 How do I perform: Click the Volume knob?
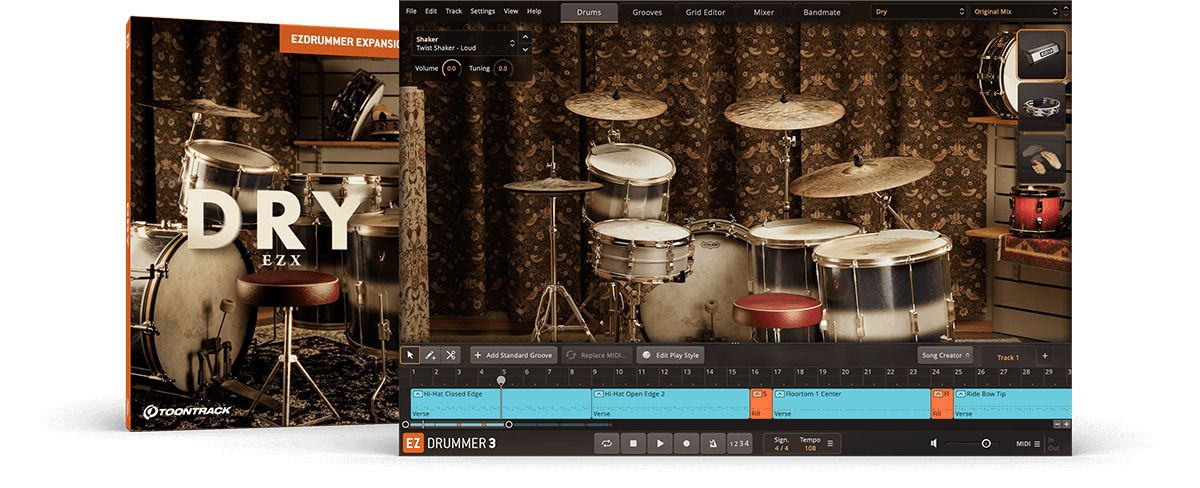click(x=451, y=68)
